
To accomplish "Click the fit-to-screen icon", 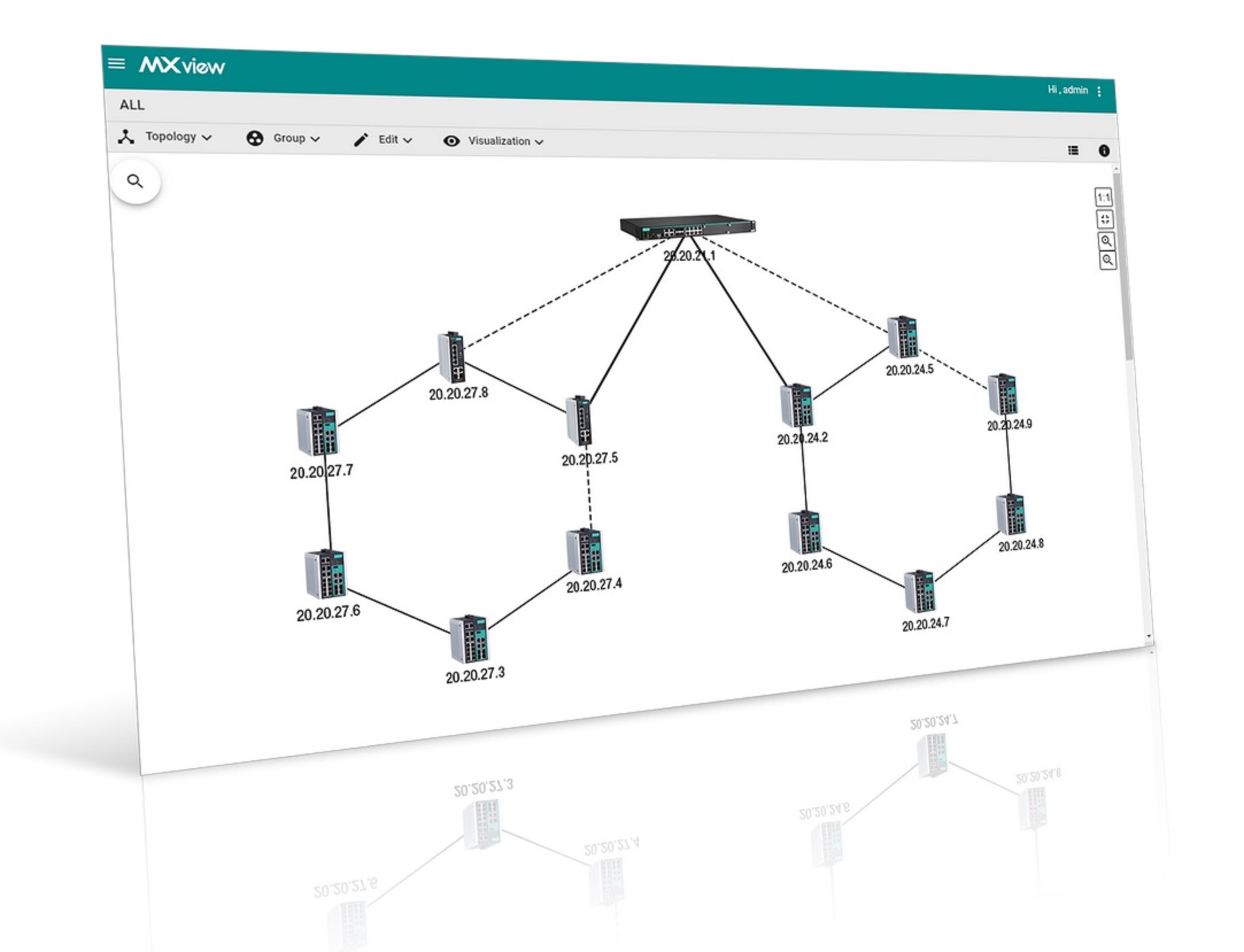I will [1104, 219].
